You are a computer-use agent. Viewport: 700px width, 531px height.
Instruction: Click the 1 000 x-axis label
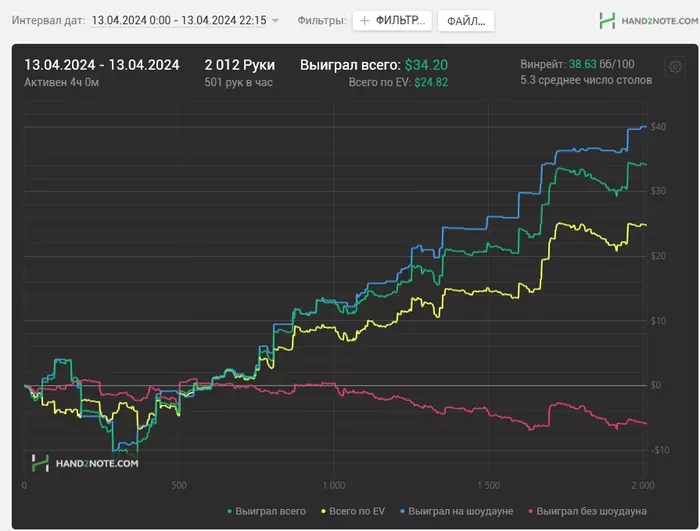tap(333, 485)
